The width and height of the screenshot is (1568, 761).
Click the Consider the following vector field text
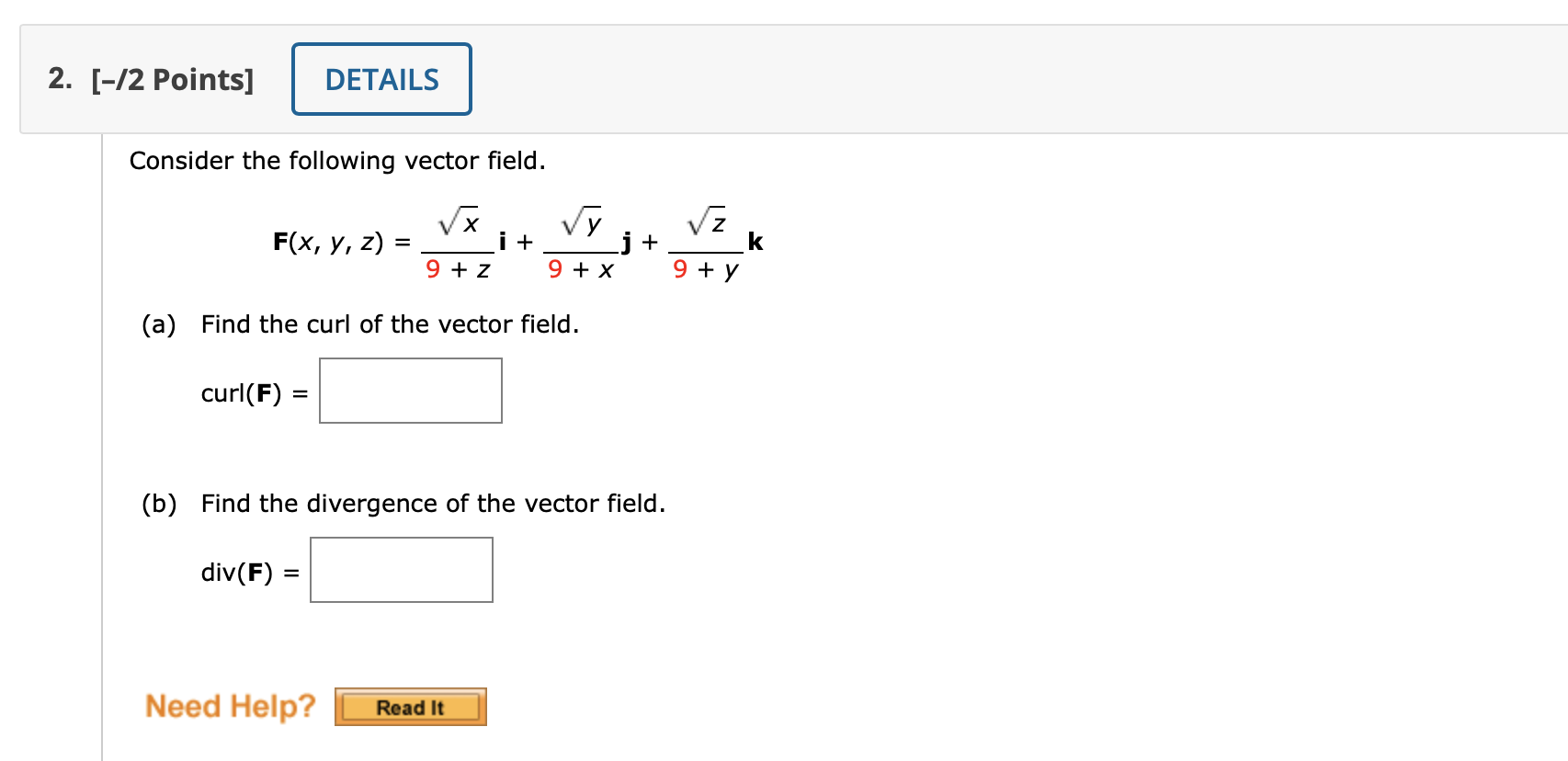337,160
